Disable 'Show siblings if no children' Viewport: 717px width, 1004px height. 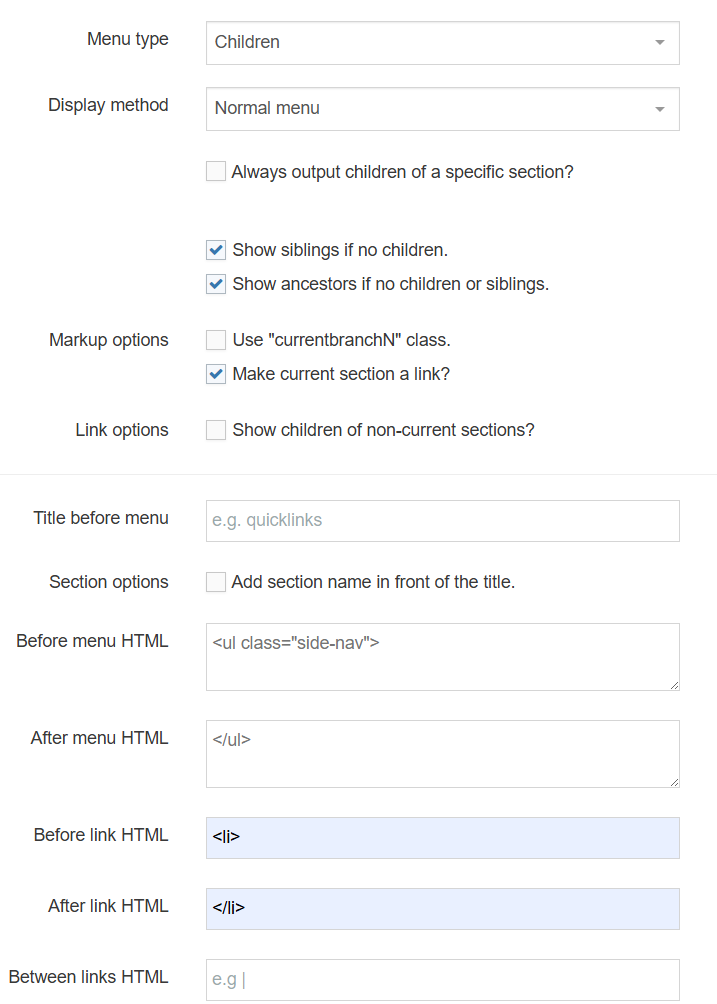[x=215, y=250]
